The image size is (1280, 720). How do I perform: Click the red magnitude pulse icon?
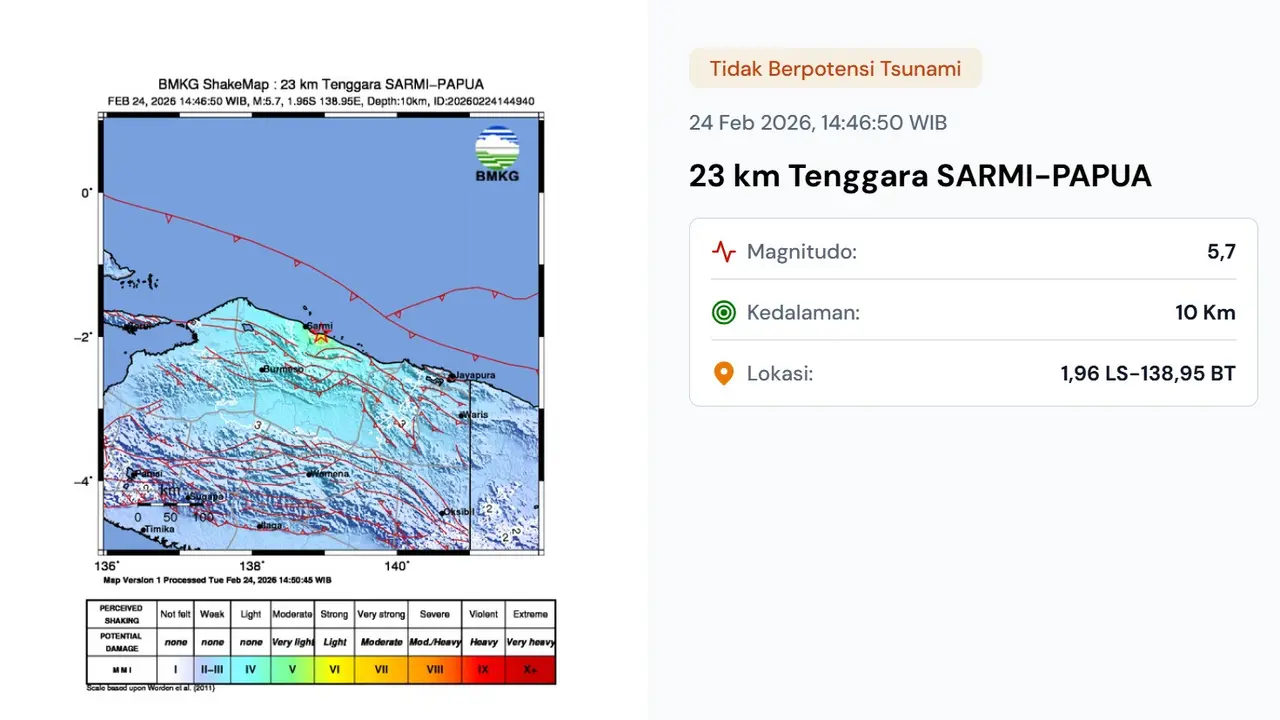click(724, 252)
